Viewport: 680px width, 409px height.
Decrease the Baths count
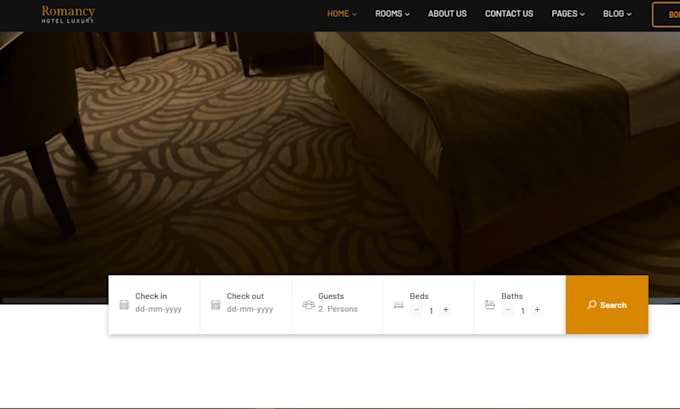coord(508,310)
